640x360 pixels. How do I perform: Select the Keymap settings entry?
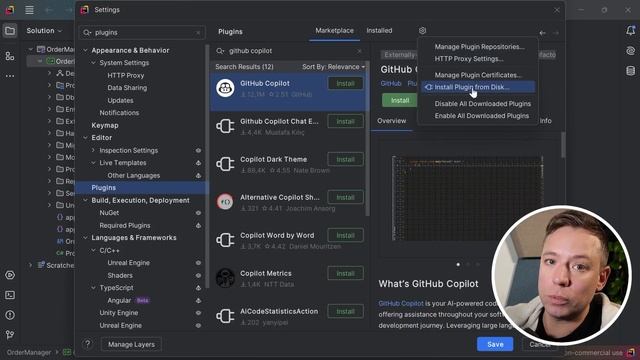click(105, 125)
